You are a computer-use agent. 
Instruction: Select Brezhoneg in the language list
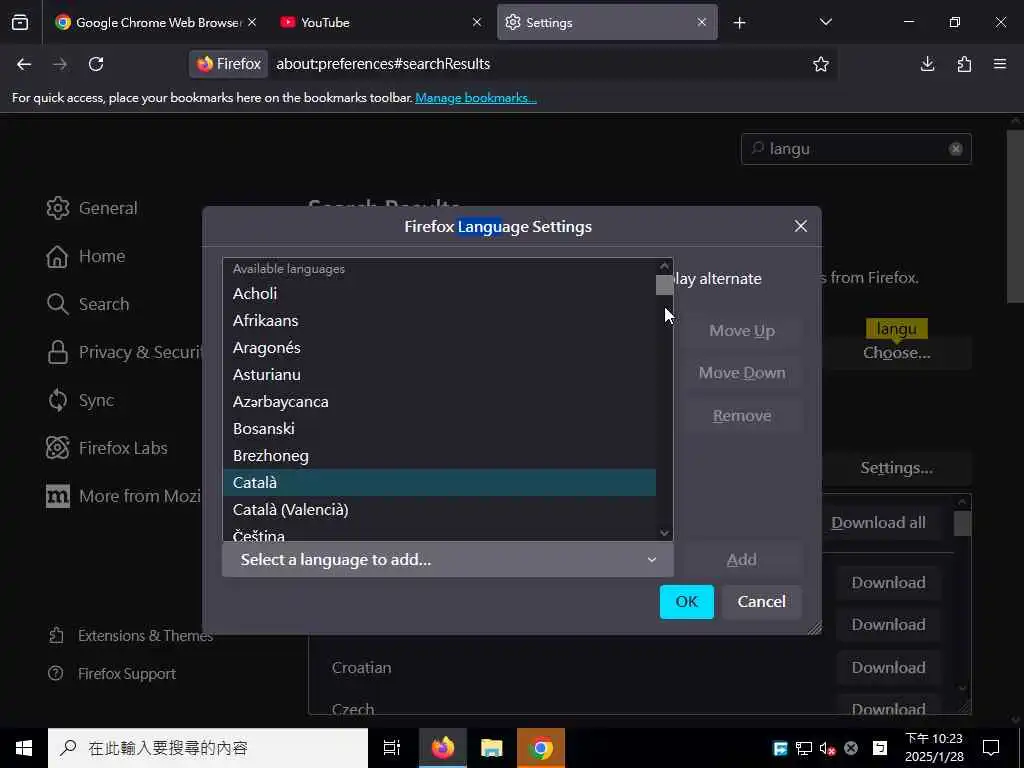tap(439, 456)
